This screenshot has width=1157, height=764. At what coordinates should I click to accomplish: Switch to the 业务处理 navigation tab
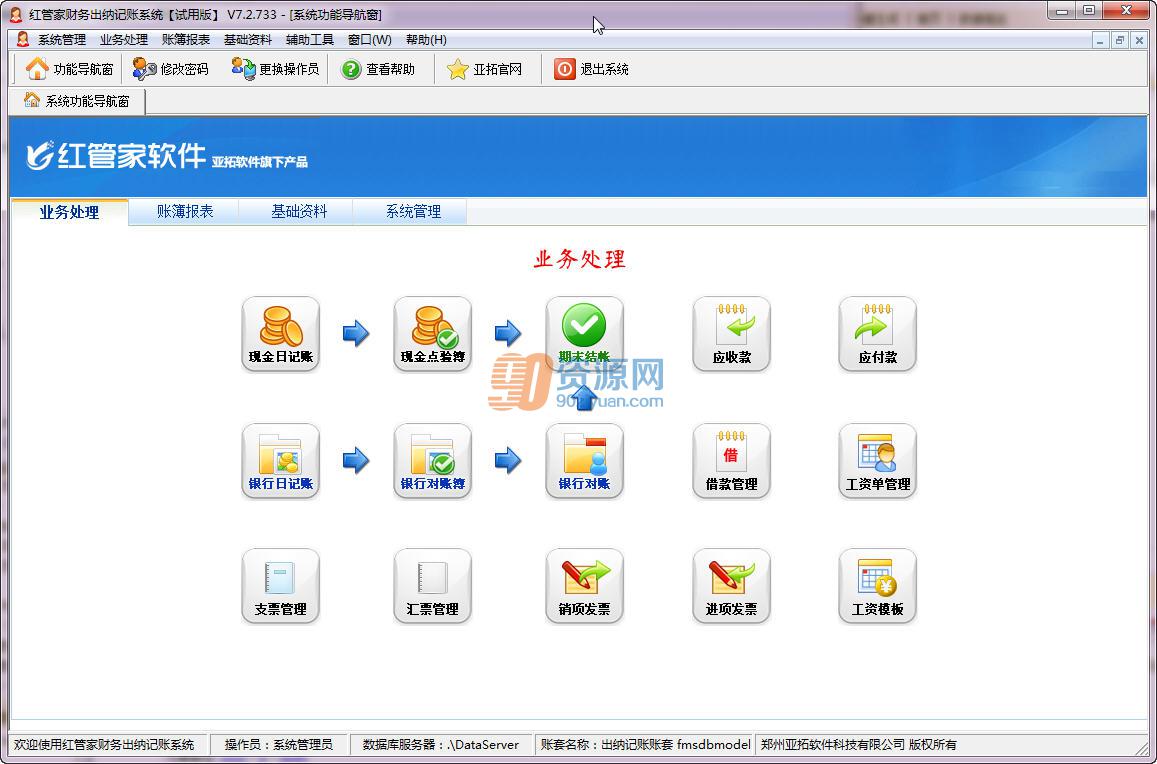pos(69,212)
